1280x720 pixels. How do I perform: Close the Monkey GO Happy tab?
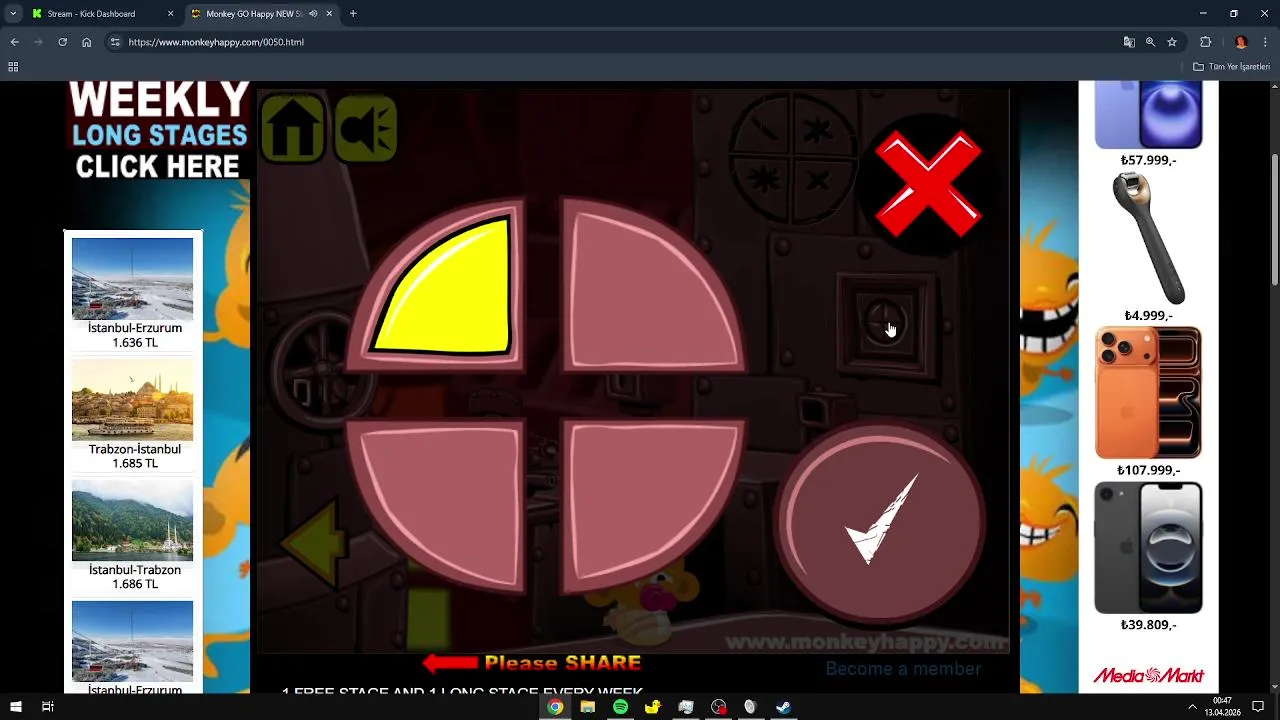point(329,14)
